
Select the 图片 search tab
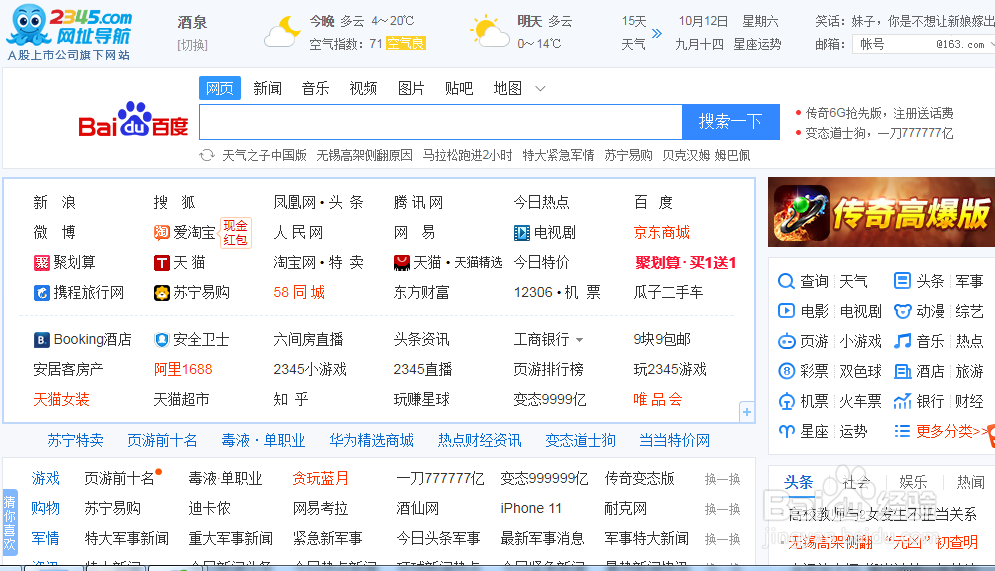[411, 88]
